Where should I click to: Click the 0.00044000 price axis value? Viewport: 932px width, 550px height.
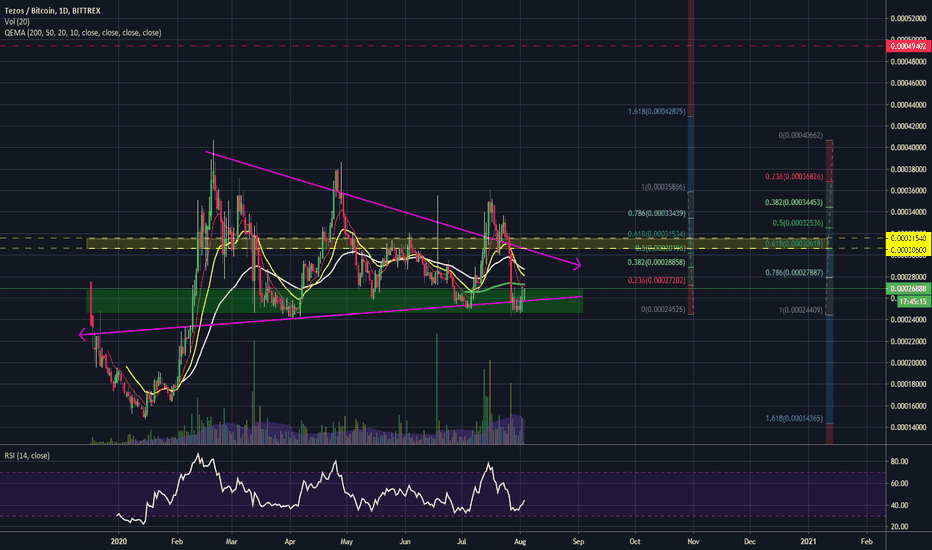pyautogui.click(x=908, y=105)
